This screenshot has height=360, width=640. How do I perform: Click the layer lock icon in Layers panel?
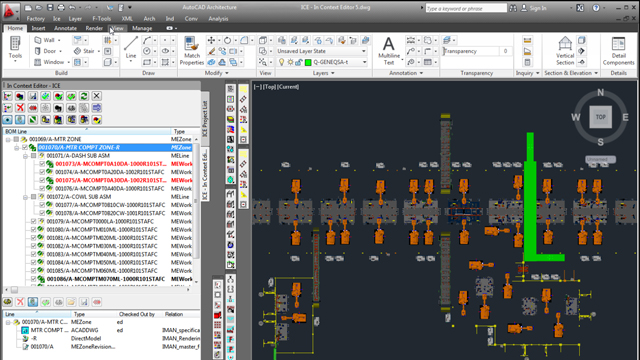pyautogui.click(x=299, y=62)
